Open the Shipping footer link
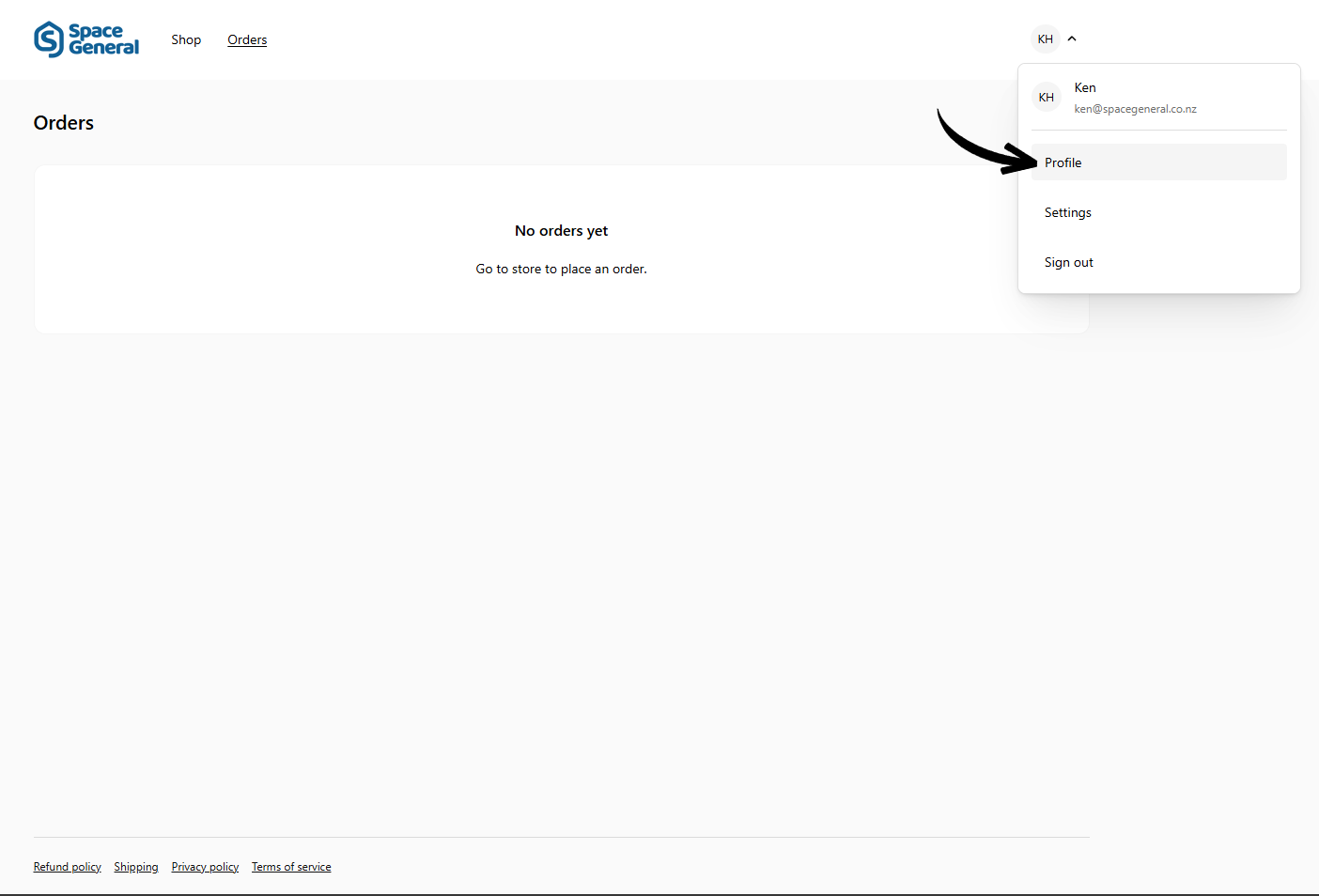The height and width of the screenshot is (896, 1319). (x=136, y=867)
